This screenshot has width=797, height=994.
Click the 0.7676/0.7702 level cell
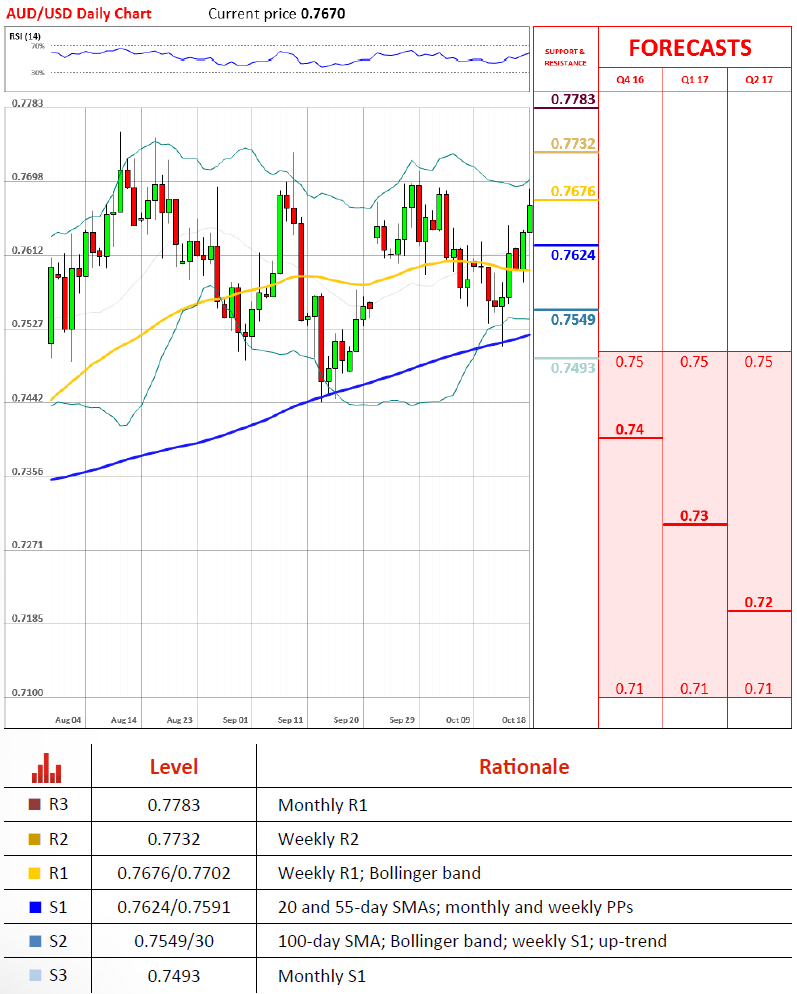click(174, 874)
